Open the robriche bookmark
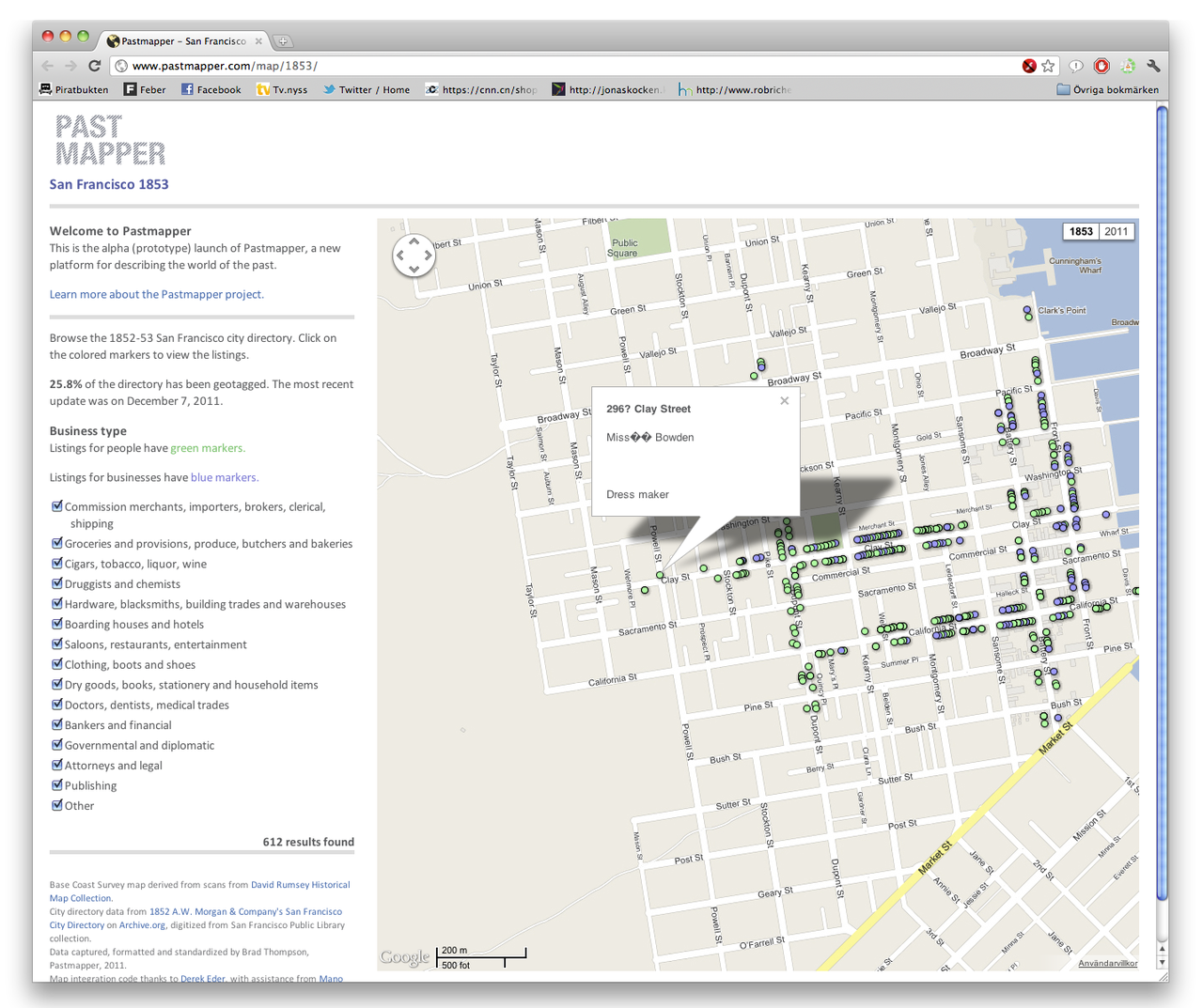1203x1008 pixels. click(x=735, y=90)
